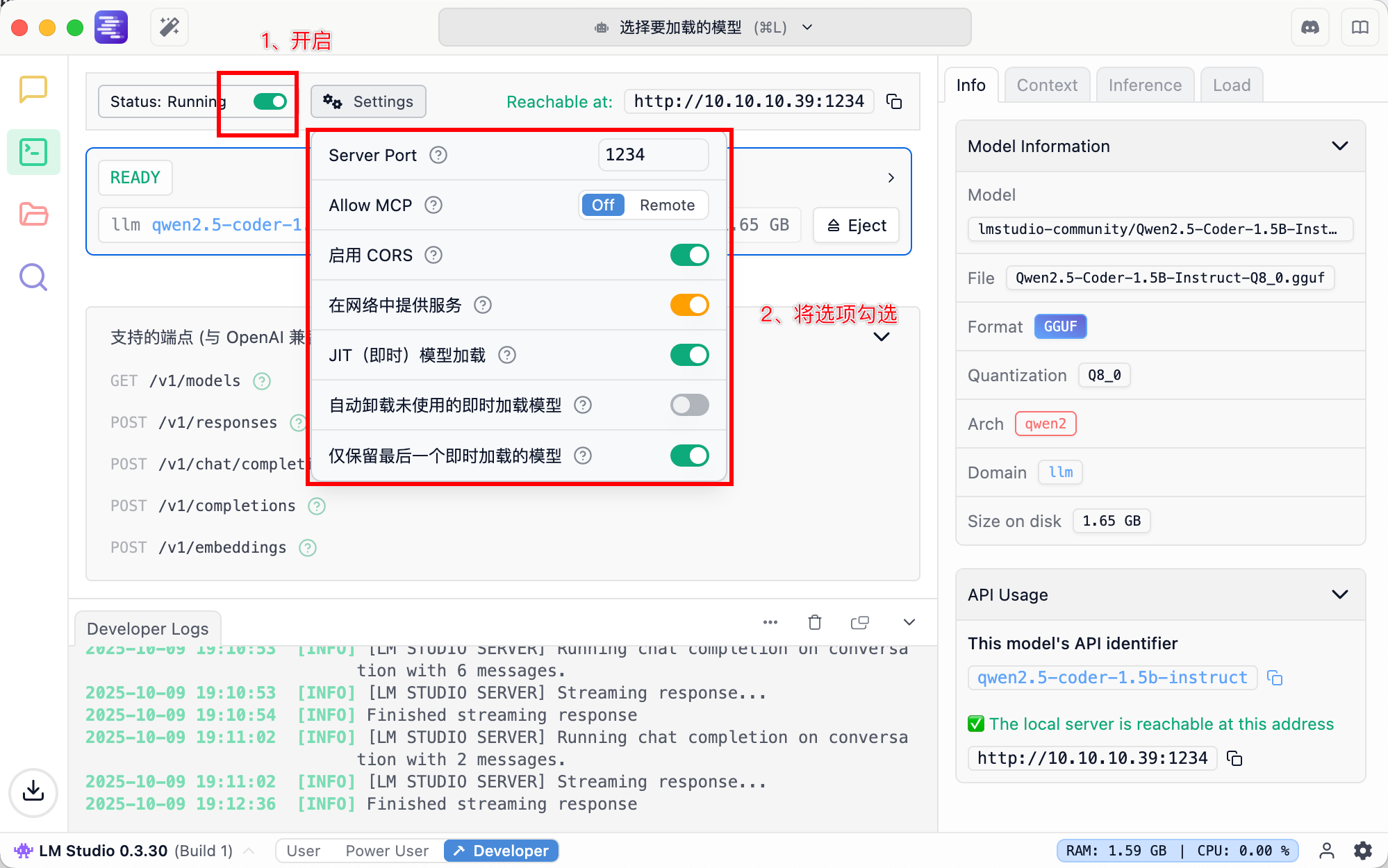Select the Info tab
The height and width of the screenshot is (868, 1388).
[971, 85]
